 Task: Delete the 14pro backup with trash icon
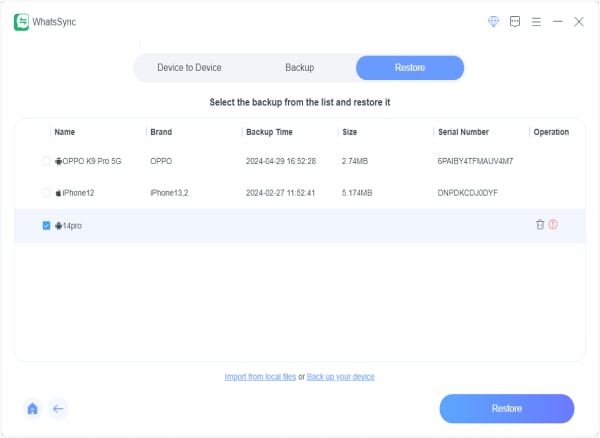click(x=540, y=225)
